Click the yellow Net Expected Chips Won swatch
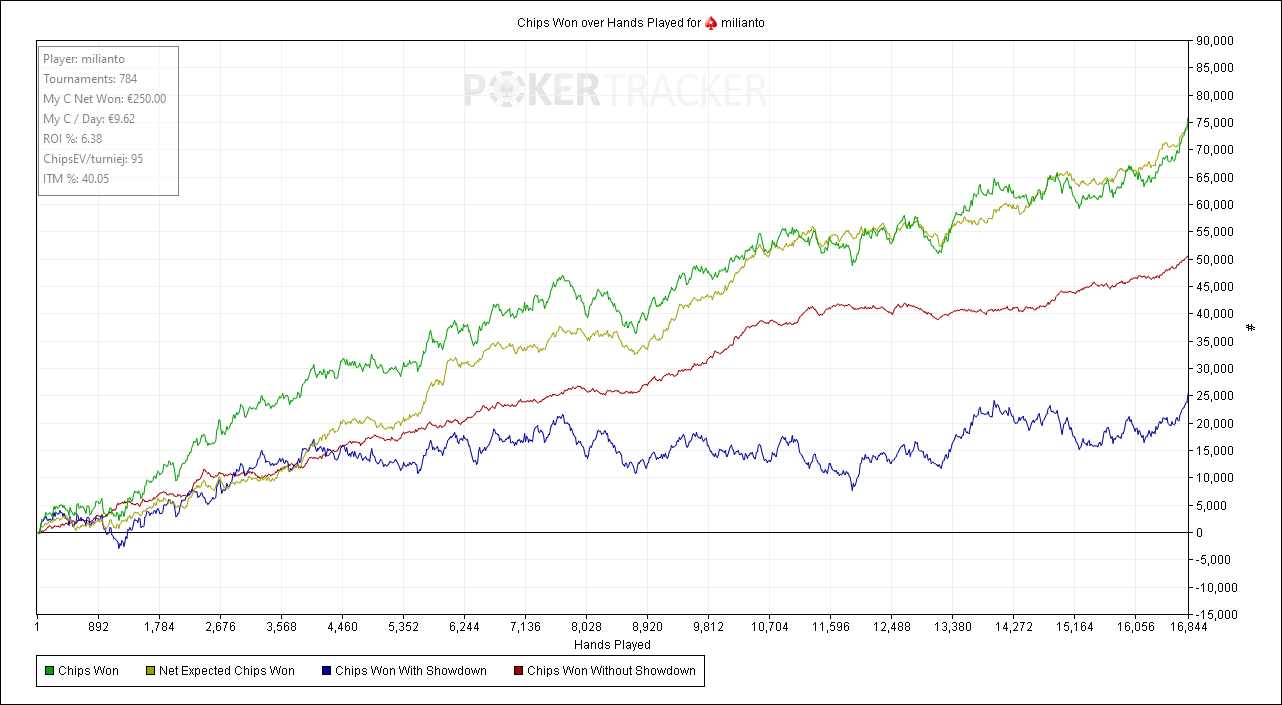1282x705 pixels. pyautogui.click(x=149, y=671)
